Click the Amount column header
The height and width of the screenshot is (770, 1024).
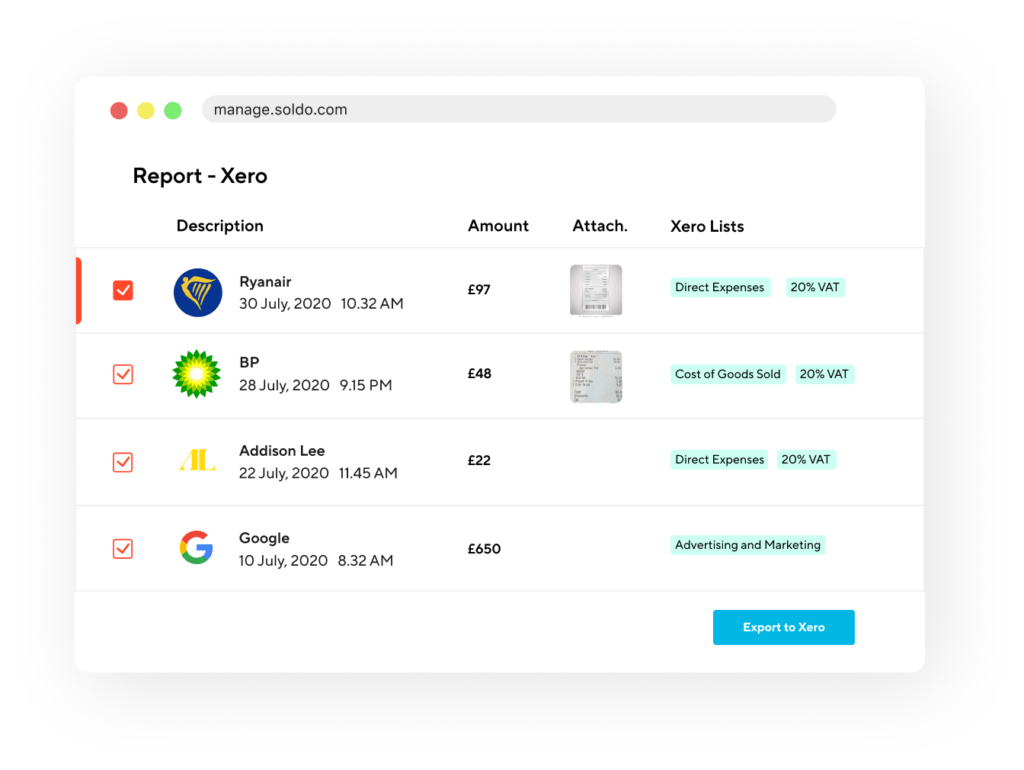click(498, 226)
